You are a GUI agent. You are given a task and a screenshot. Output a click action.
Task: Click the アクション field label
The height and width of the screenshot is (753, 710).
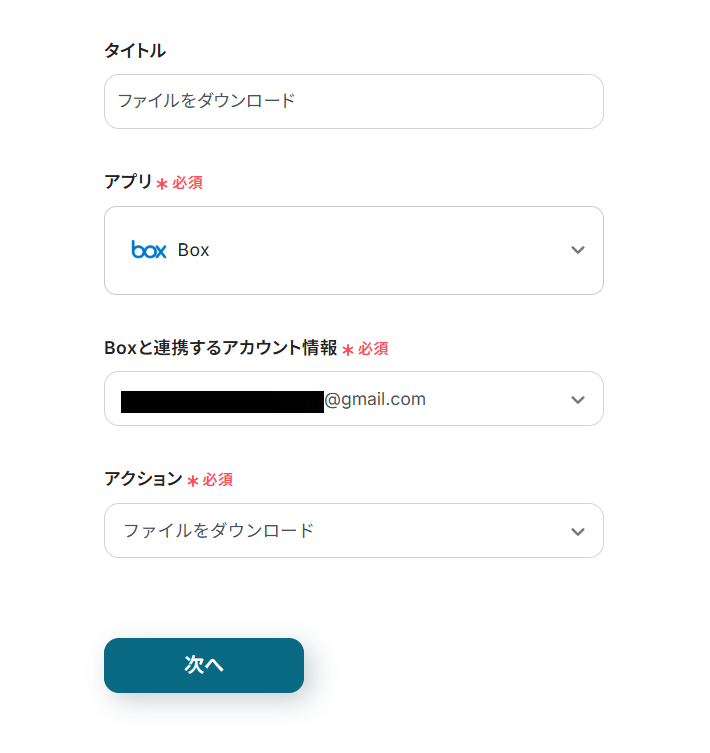point(143,479)
